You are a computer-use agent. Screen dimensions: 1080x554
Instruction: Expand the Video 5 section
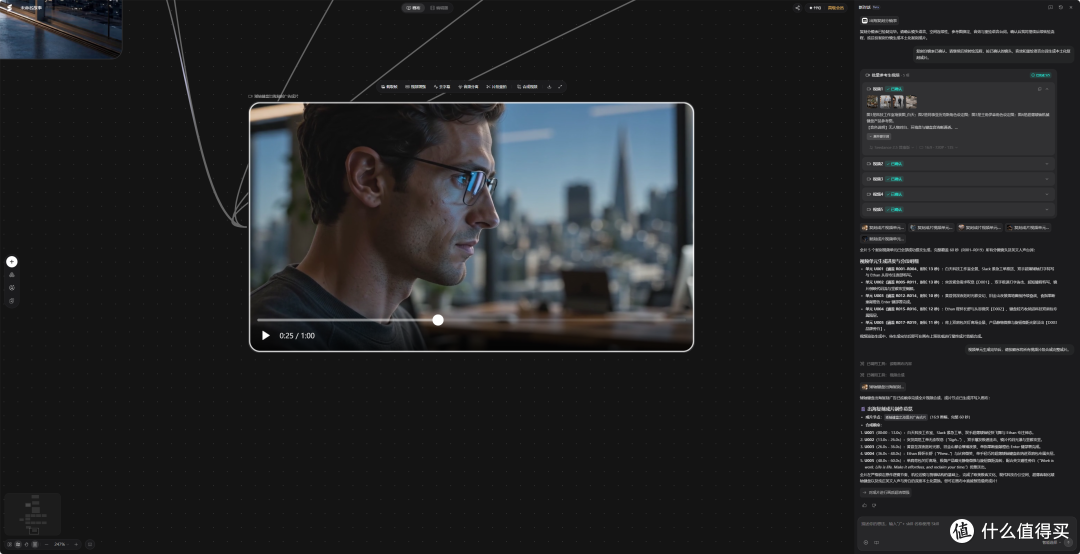[1047, 209]
